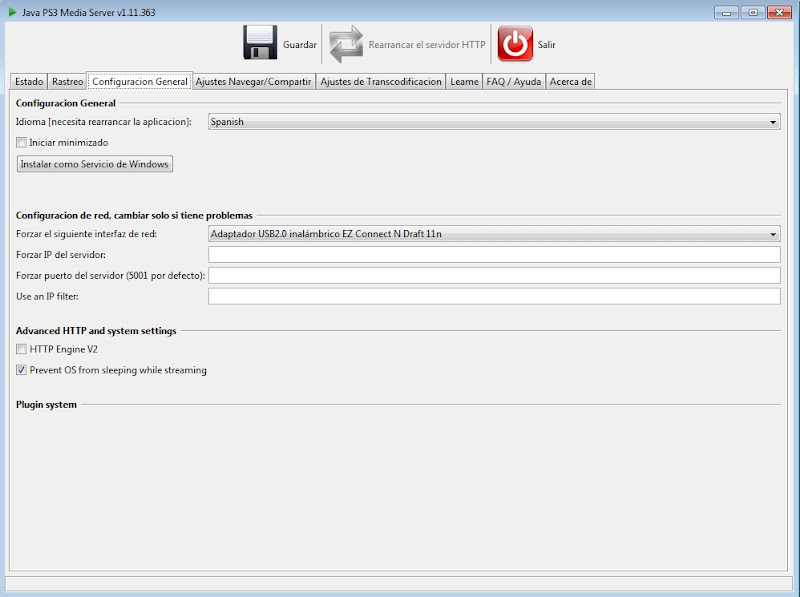Click the Rearrancar el servidor HTTP arrows icon
Viewport: 800px width, 597px height.
pyautogui.click(x=346, y=44)
